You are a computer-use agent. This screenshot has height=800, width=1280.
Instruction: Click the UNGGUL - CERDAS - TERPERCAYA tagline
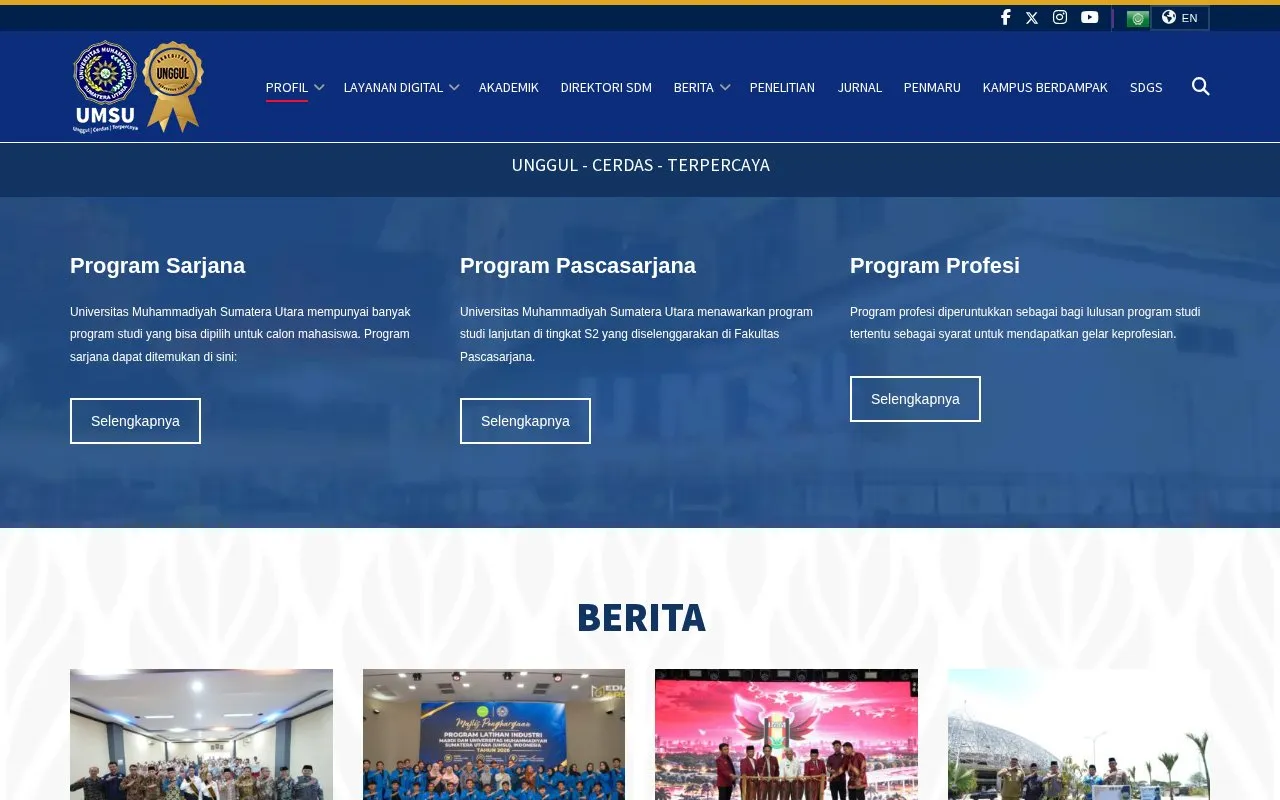coord(641,165)
